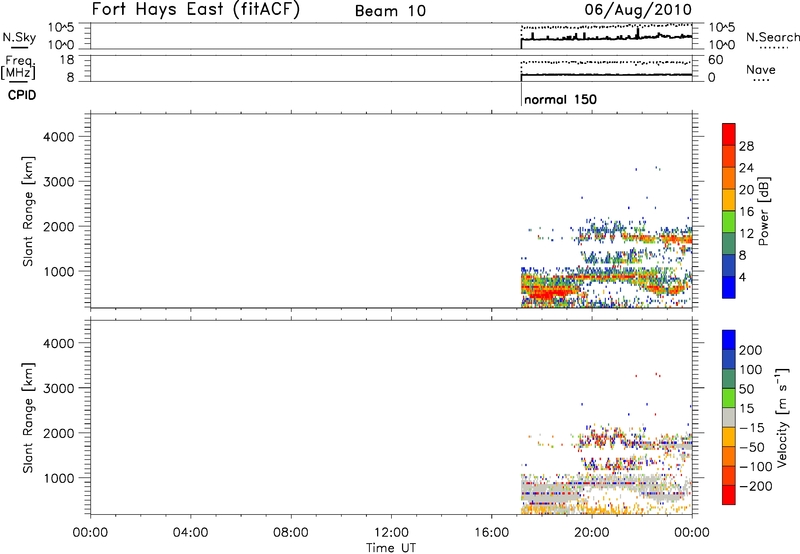This screenshot has height=554, width=800.
Task: Select the "4" power scale value
Action: point(742,277)
